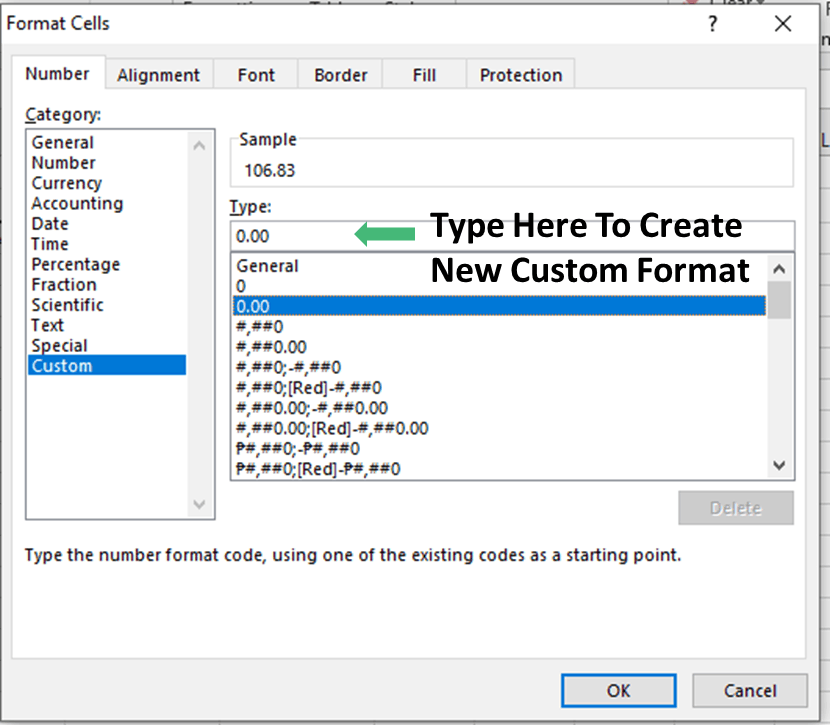830x725 pixels.
Task: Choose the Scientific category
Action: (x=107, y=305)
